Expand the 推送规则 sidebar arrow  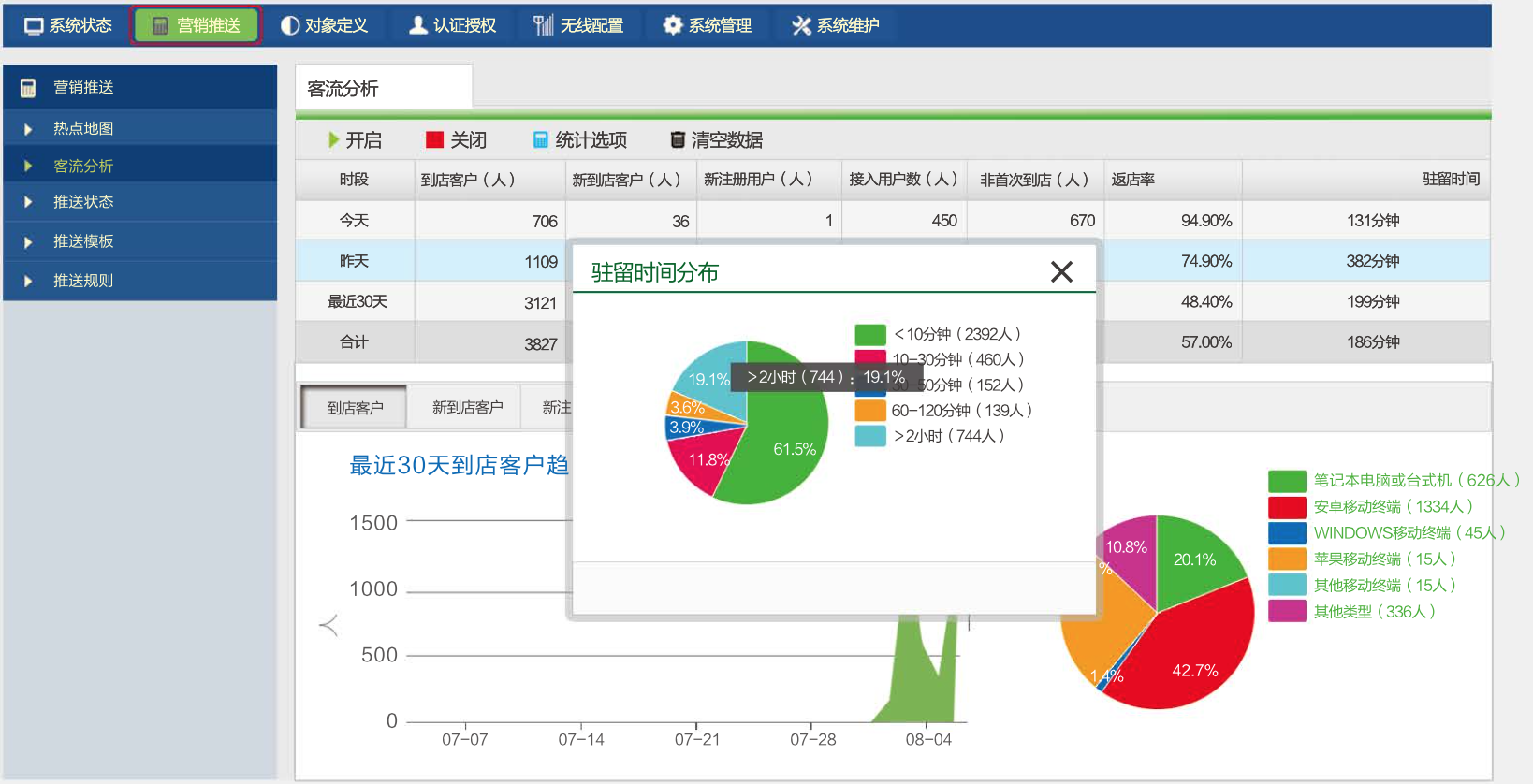point(28,281)
